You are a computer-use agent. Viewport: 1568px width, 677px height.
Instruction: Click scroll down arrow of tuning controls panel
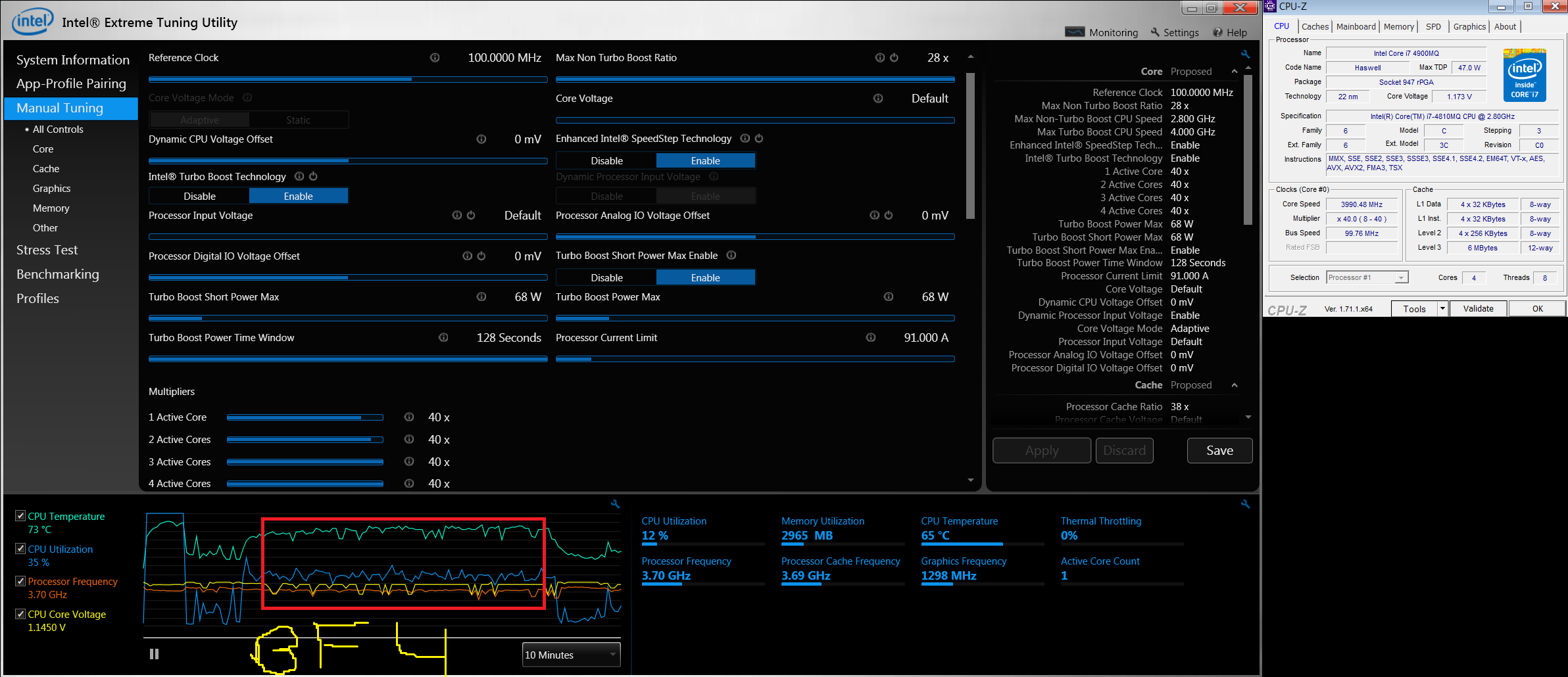[x=971, y=480]
